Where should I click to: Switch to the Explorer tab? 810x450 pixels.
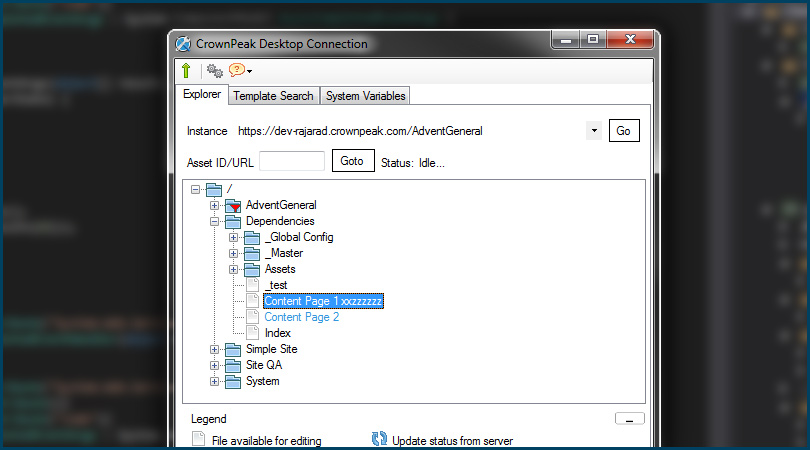pos(202,95)
